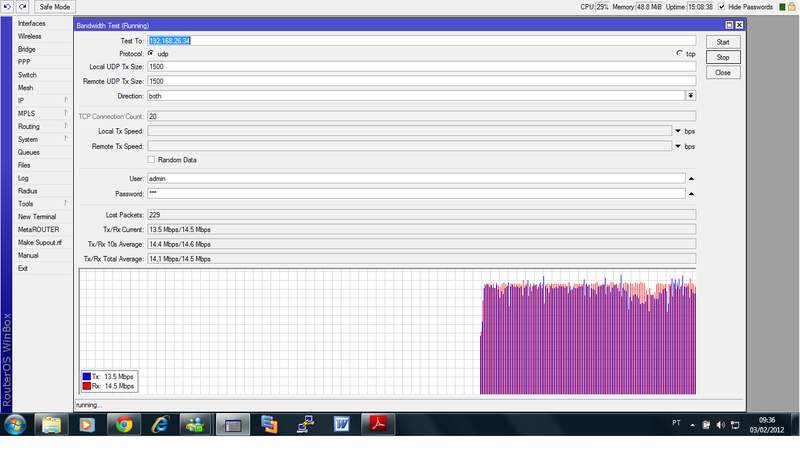Image resolution: width=800 pixels, height=450 pixels.
Task: Enable the Random Data checkbox
Action: point(151,159)
